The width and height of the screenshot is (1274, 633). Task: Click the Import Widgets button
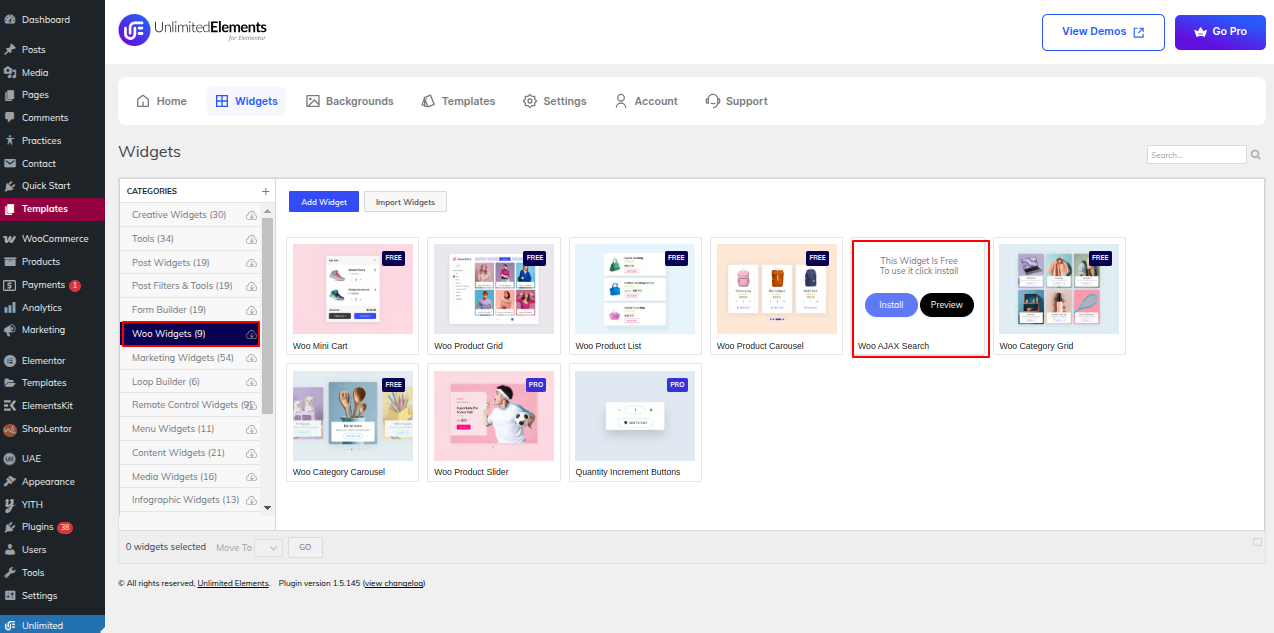(x=405, y=202)
